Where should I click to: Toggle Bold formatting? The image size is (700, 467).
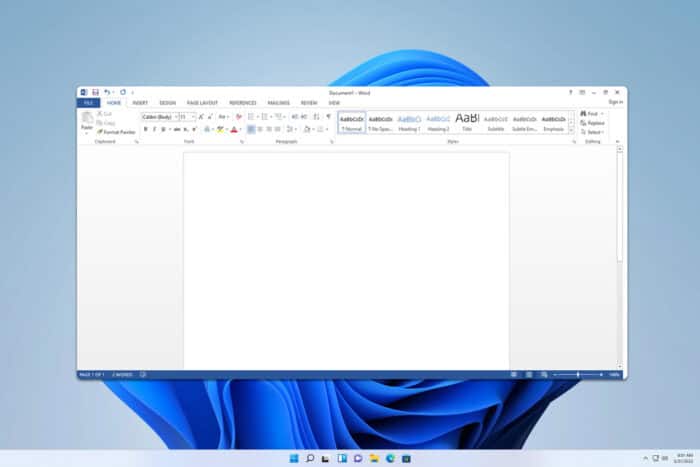(145, 129)
